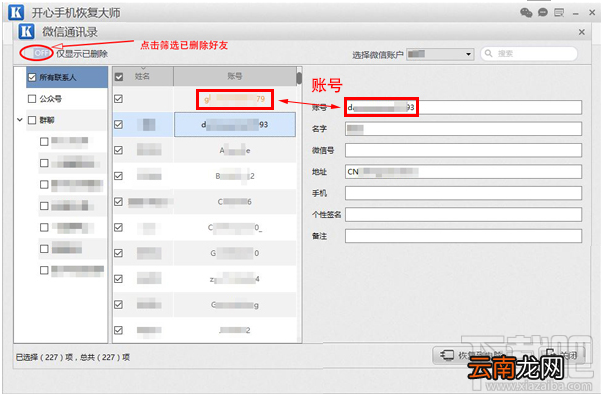Click the search magnifier icon

(488, 53)
